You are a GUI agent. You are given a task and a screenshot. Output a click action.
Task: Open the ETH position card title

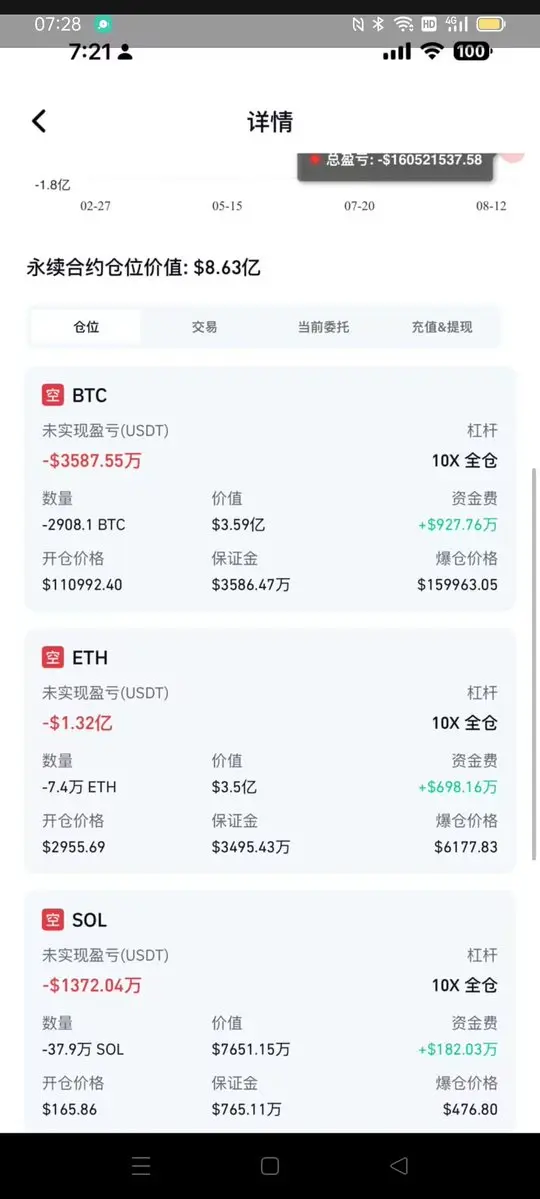pyautogui.click(x=89, y=658)
